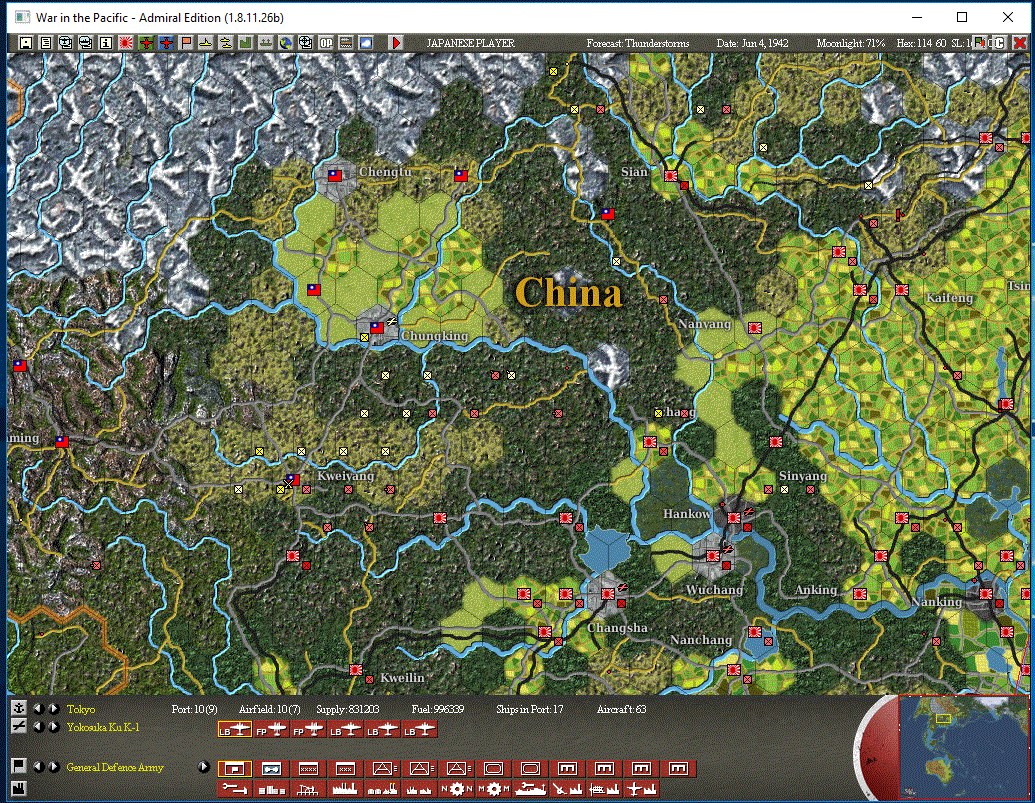Click the 'Ships in Port: 17' text

(x=529, y=709)
